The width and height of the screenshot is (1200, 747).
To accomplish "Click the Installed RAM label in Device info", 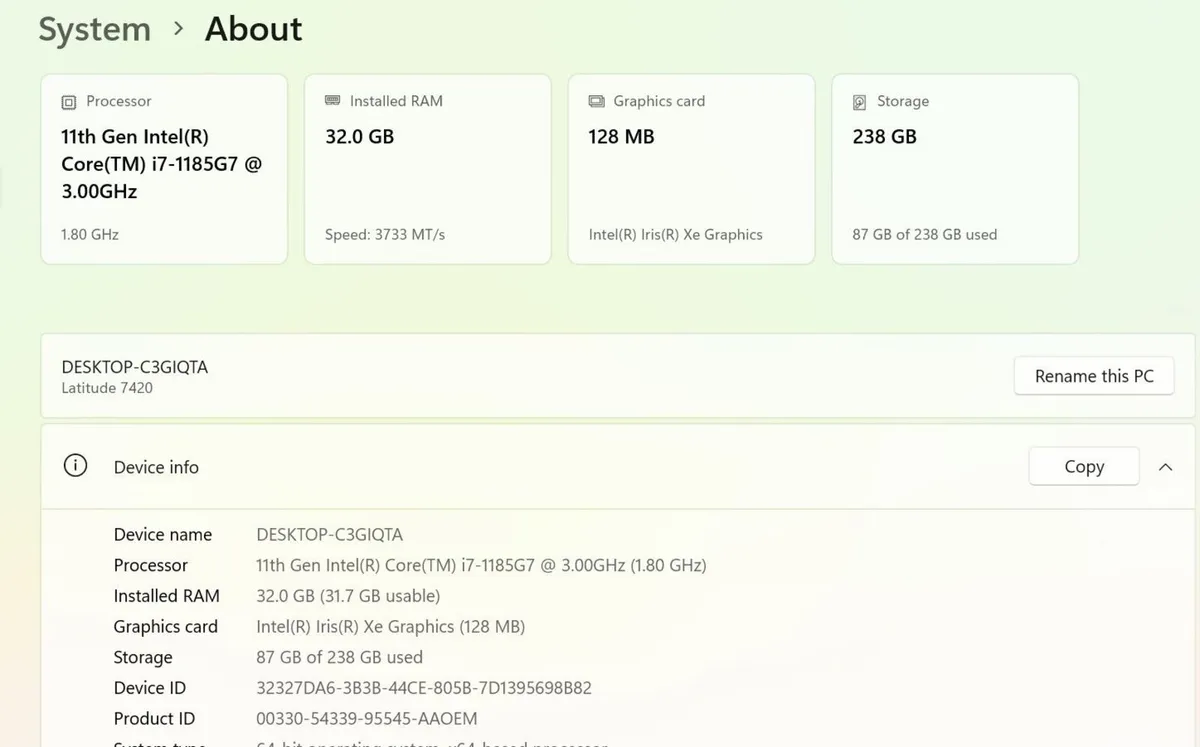I will click(x=167, y=596).
